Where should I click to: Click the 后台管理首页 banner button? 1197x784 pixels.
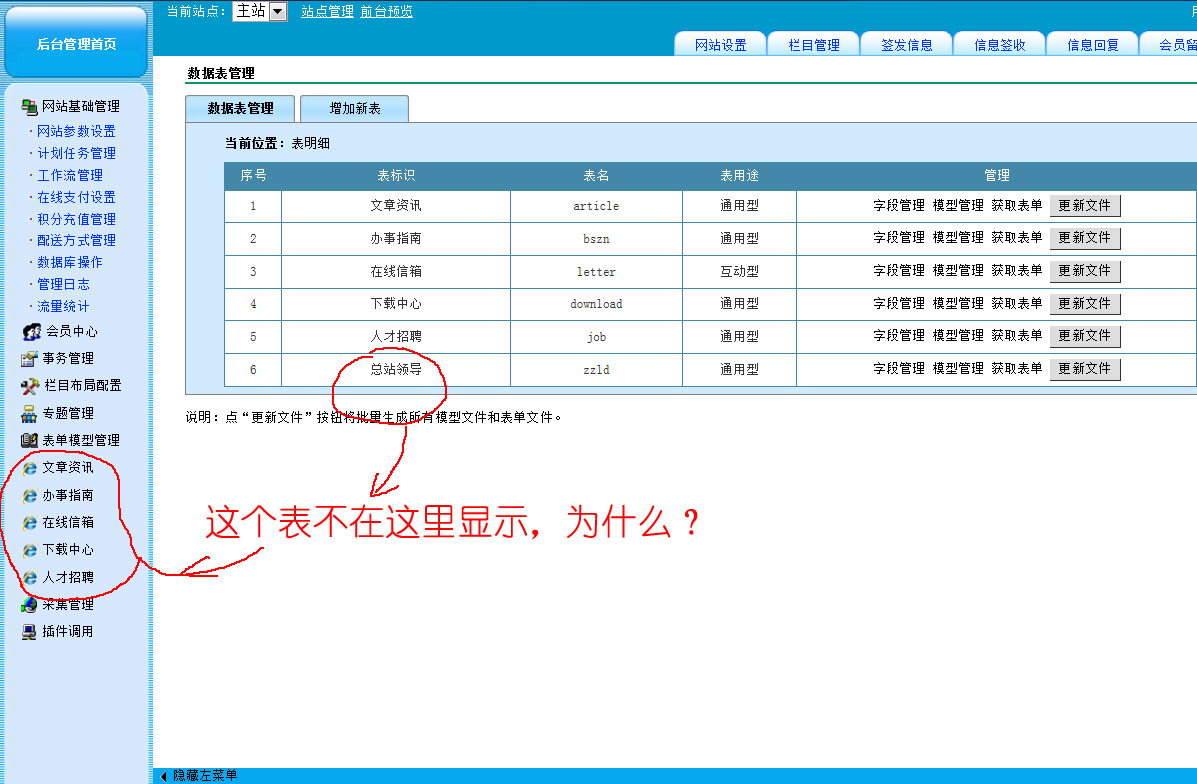76,44
